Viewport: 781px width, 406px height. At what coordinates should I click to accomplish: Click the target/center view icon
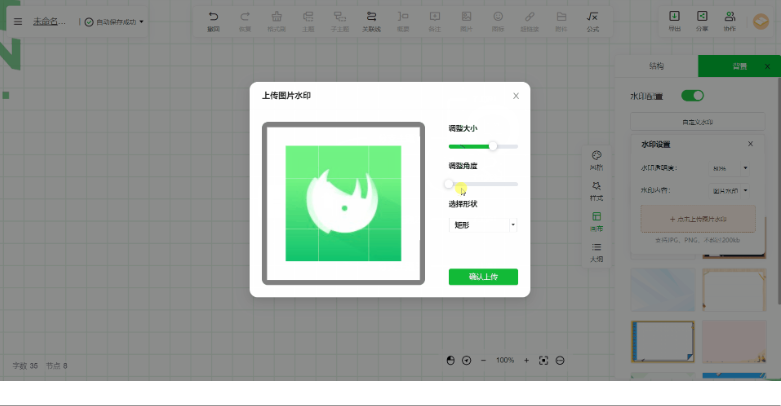[467, 361]
